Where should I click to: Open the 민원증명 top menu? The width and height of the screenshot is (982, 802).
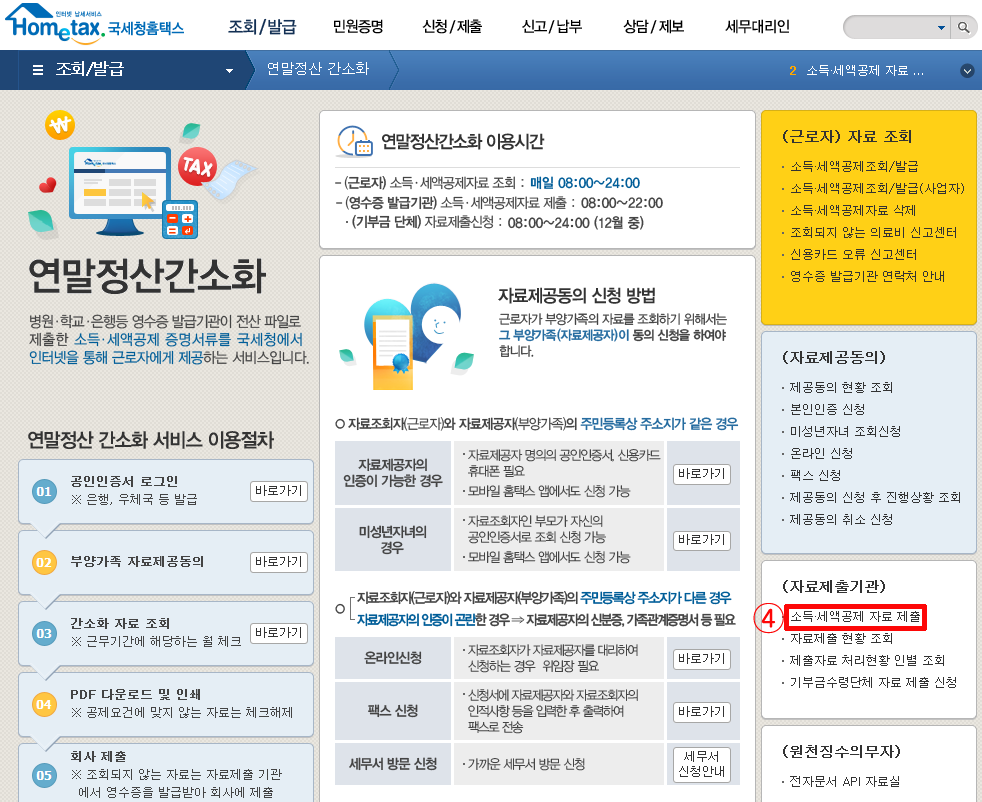[358, 27]
